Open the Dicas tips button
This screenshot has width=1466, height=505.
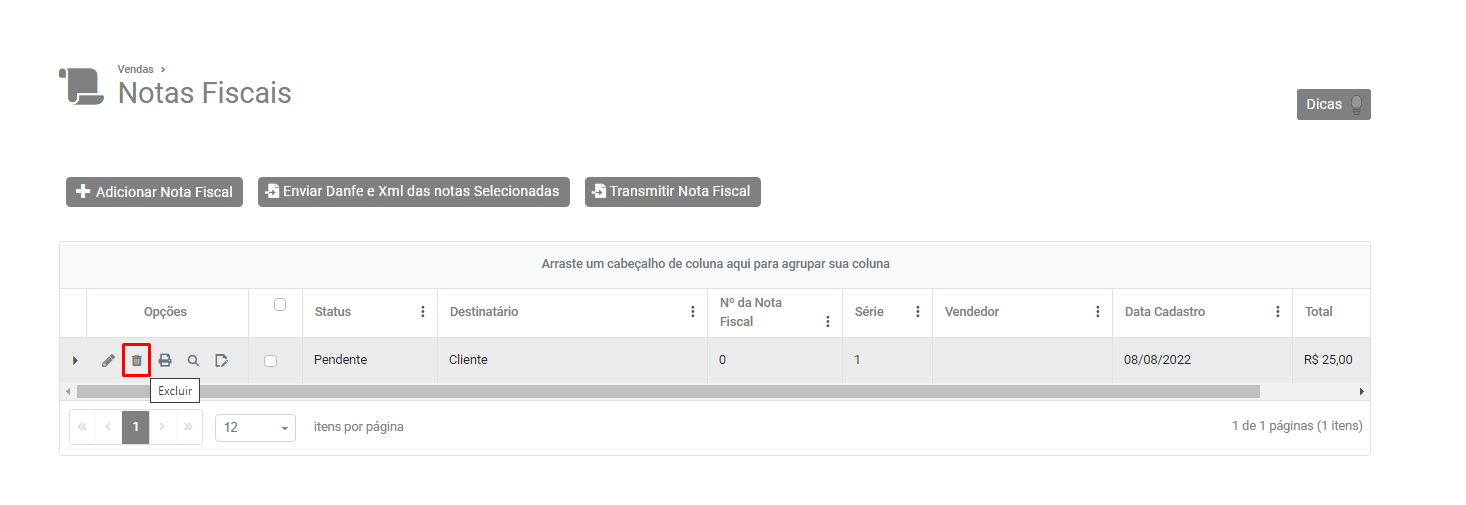(x=1333, y=104)
